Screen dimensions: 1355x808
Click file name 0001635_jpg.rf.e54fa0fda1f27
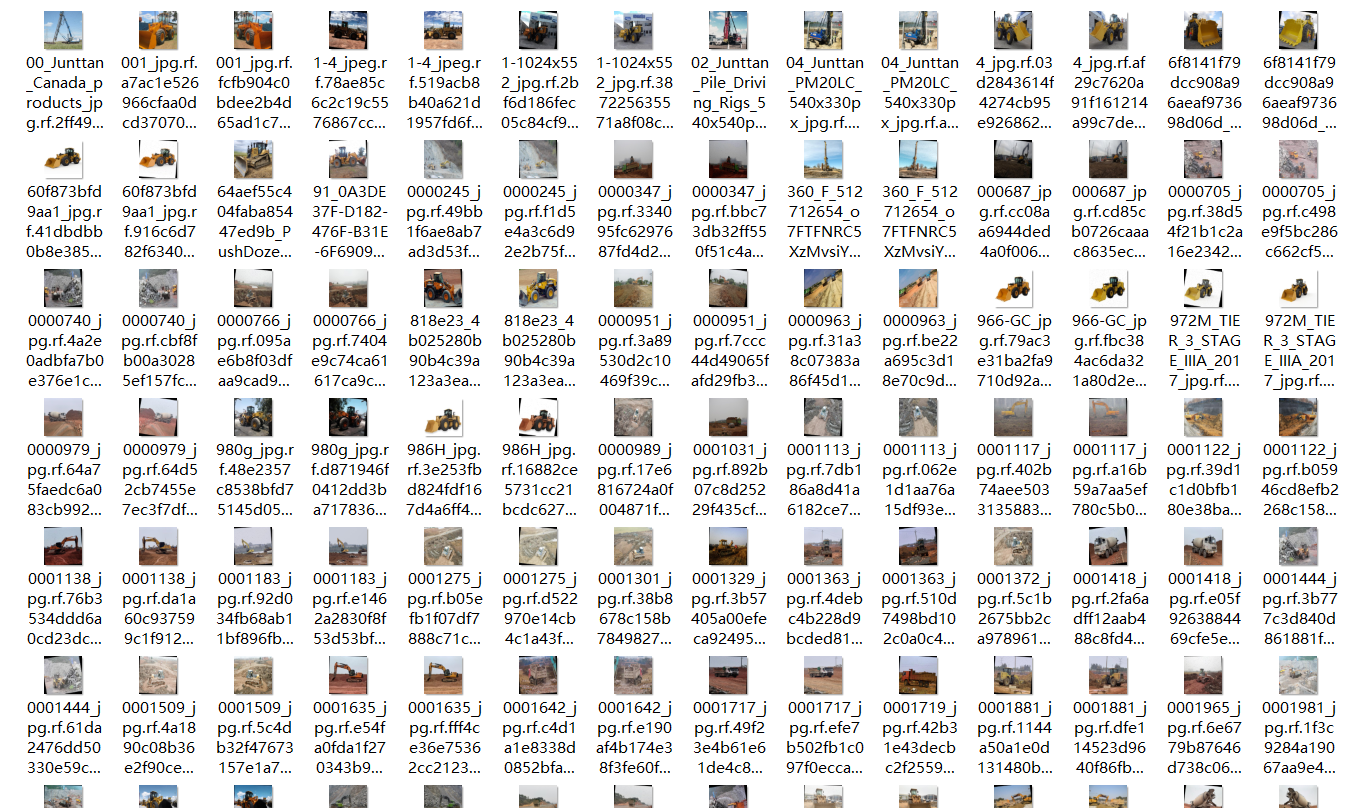click(x=349, y=738)
